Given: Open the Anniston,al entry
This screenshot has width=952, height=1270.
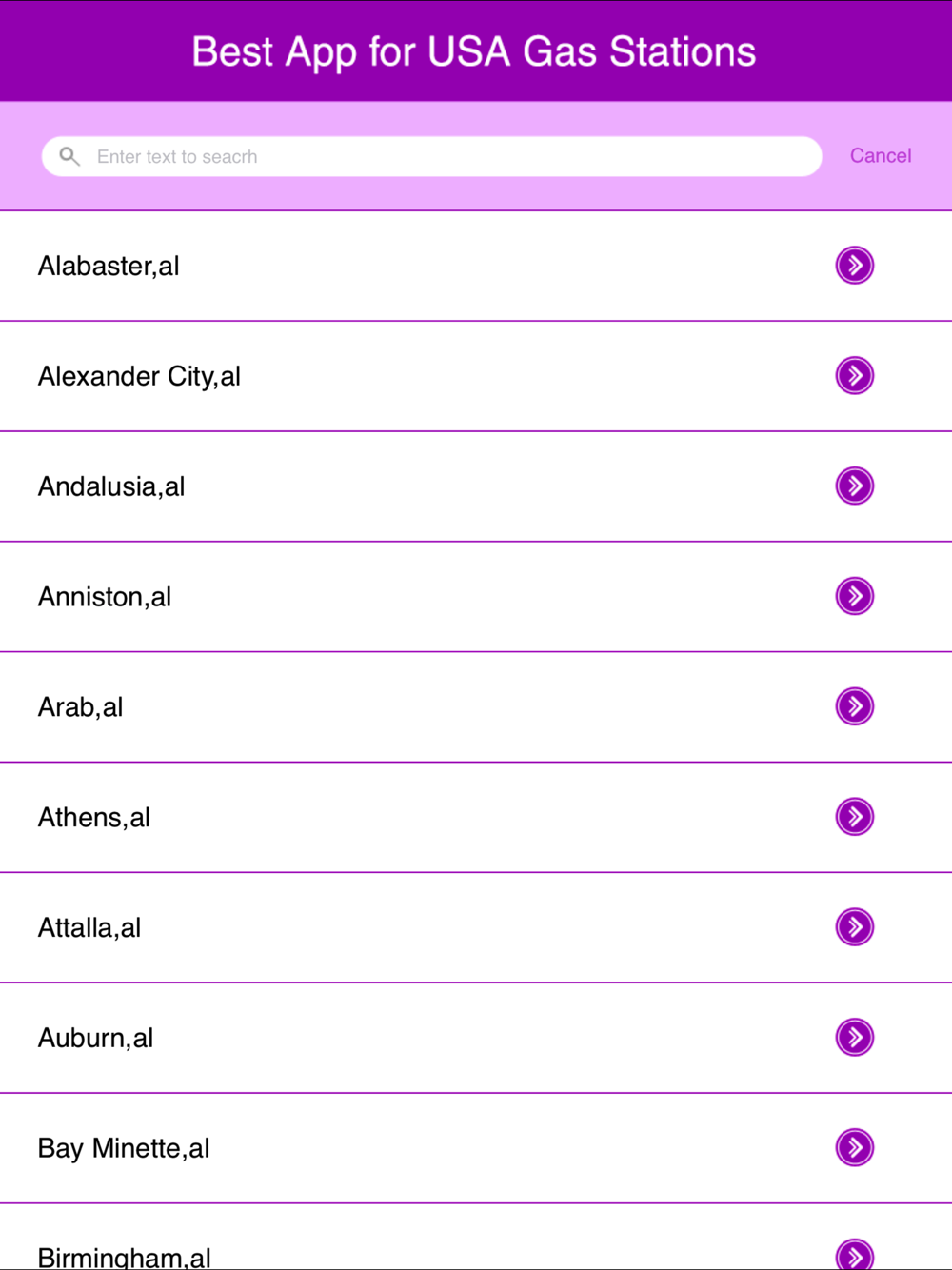Looking at the screenshot, I should click(476, 598).
